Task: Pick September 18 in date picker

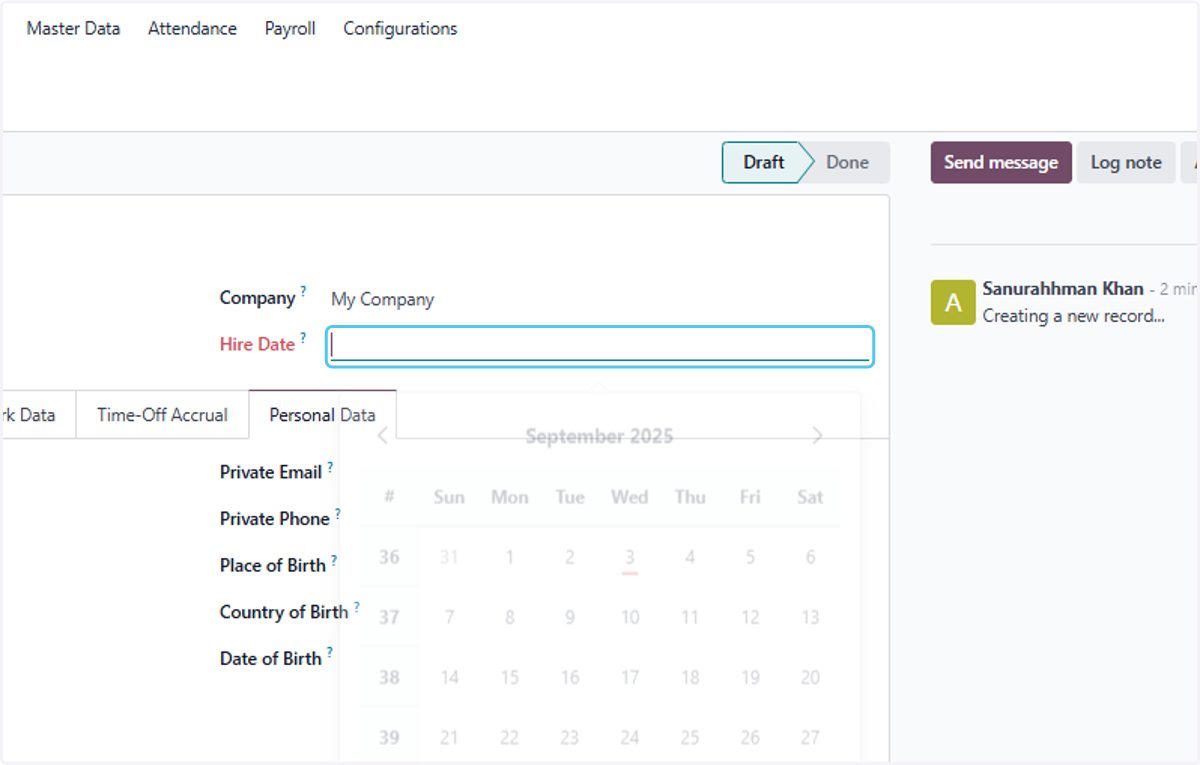Action: (x=690, y=677)
